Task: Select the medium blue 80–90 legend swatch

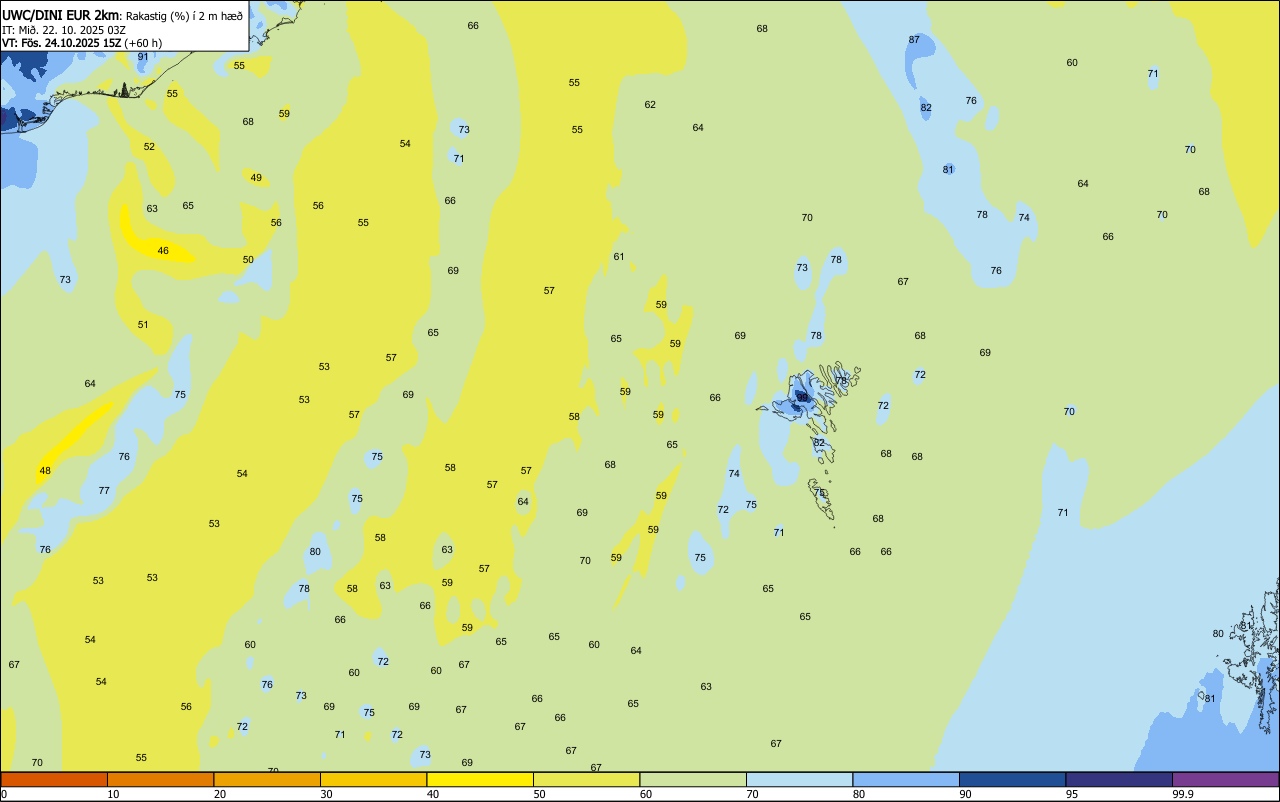Action: click(906, 779)
